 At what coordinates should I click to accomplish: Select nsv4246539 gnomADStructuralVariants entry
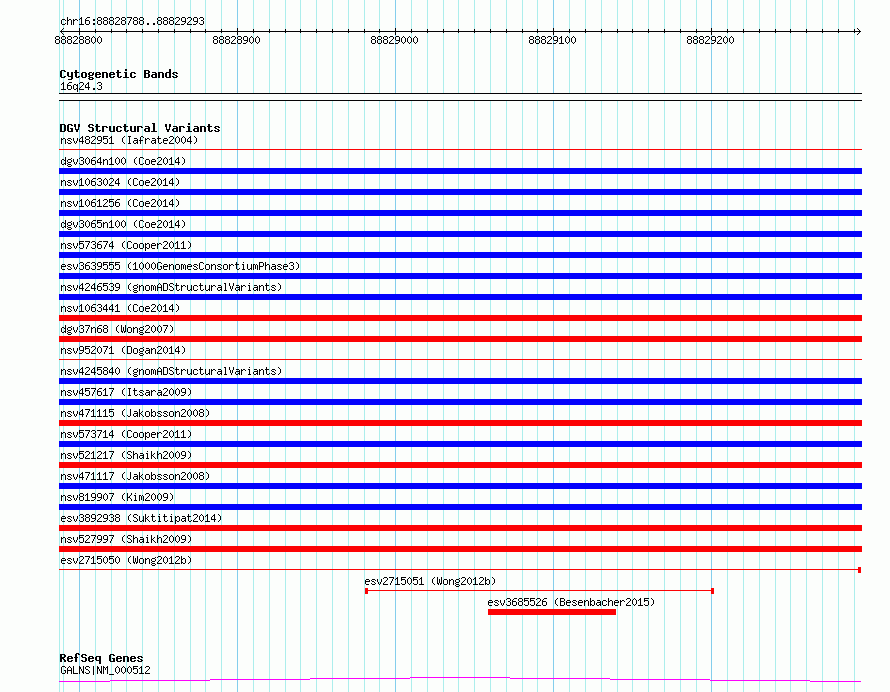tap(171, 287)
